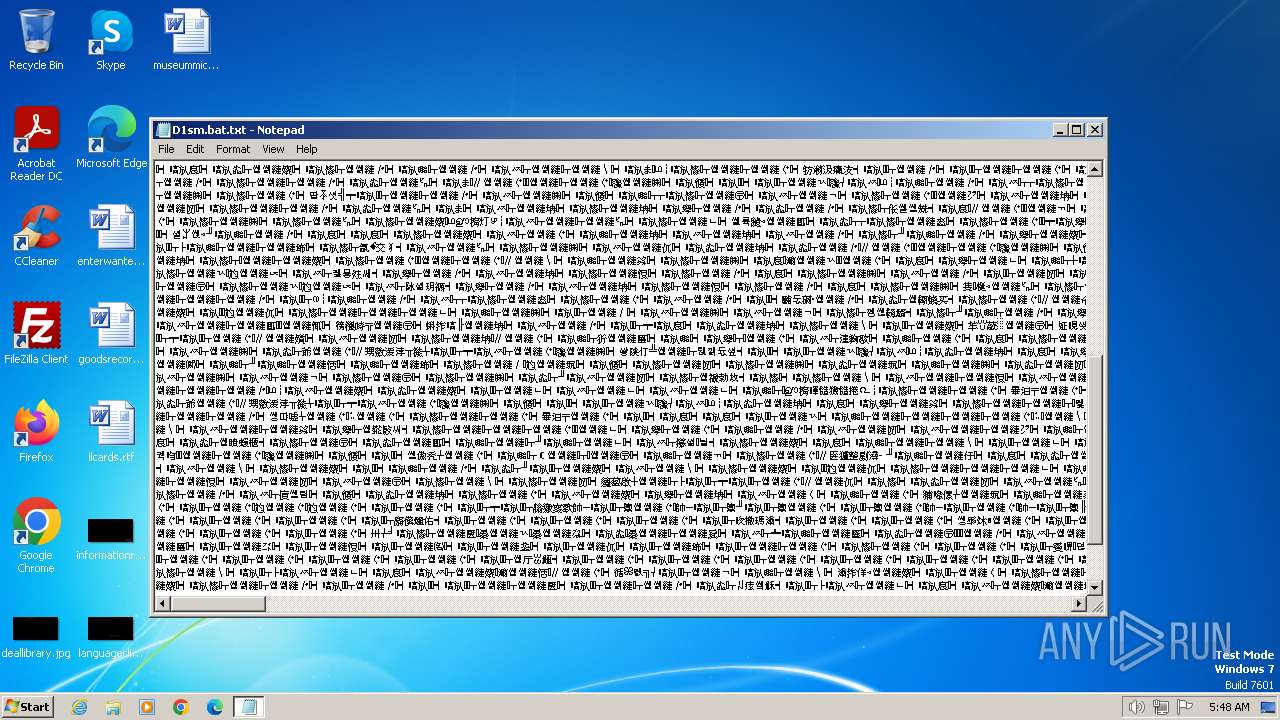Screen dimensions: 1280x720
Task: Launch Skype from the desktop
Action: [110, 40]
